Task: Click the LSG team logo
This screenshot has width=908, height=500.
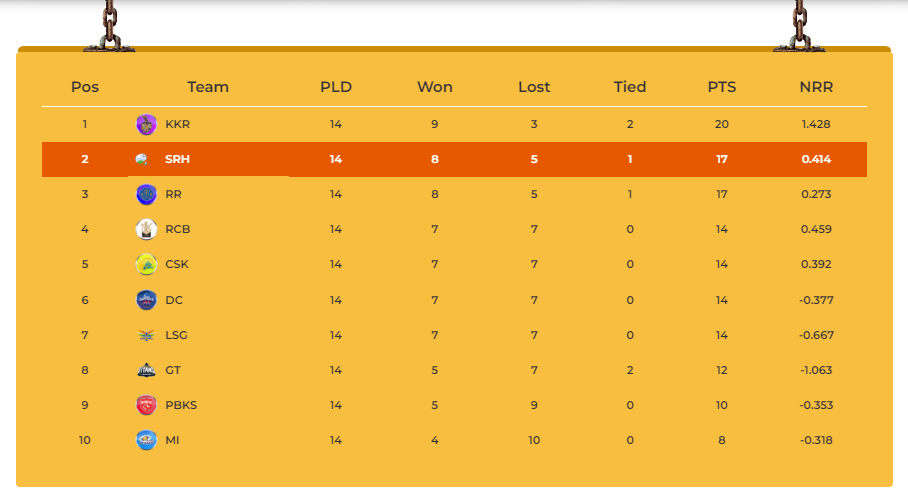Action: click(x=146, y=335)
